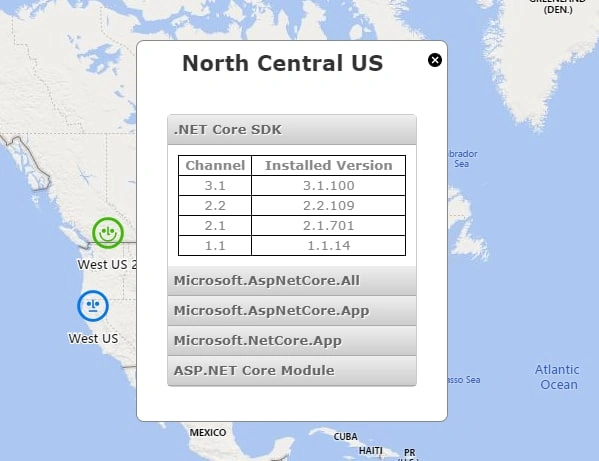Image resolution: width=599 pixels, height=461 pixels.
Task: Click the HAITI map label
Action: [371, 451]
